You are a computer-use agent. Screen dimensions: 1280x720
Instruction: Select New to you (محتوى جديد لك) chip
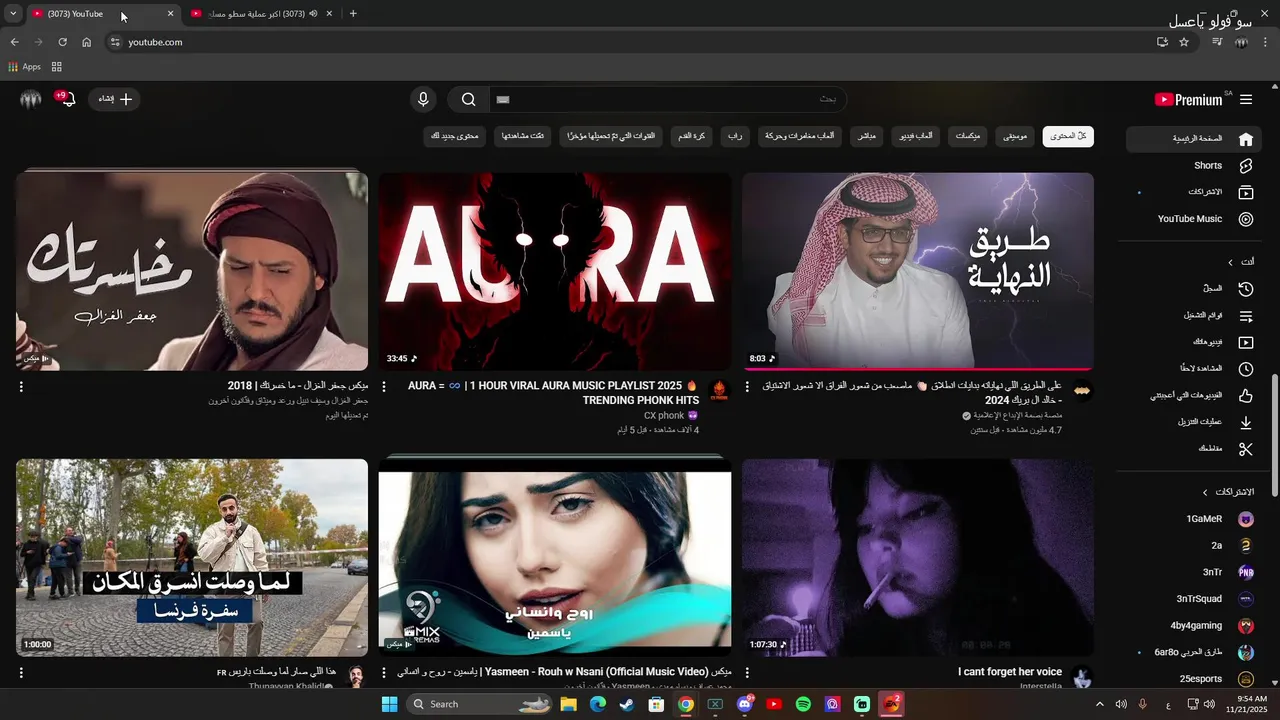point(455,136)
